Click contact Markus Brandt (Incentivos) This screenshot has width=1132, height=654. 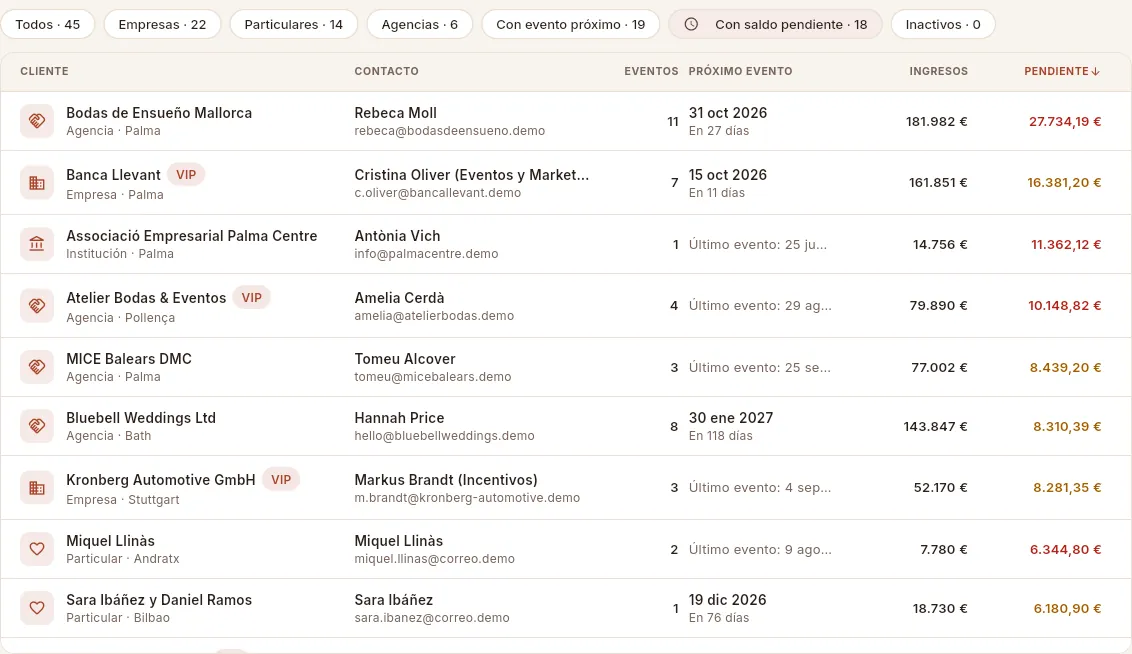pos(445,479)
